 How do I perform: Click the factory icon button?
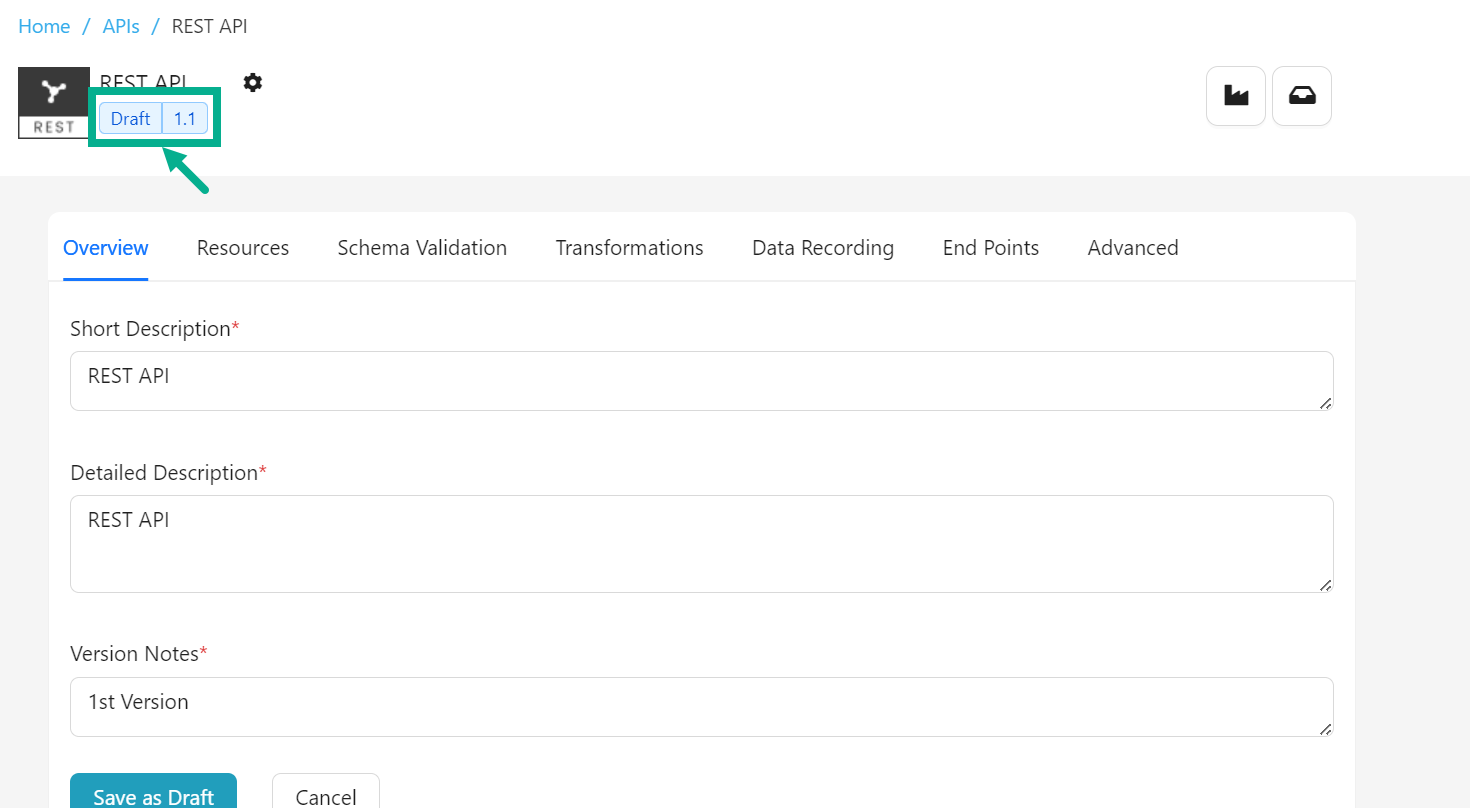coord(1236,96)
